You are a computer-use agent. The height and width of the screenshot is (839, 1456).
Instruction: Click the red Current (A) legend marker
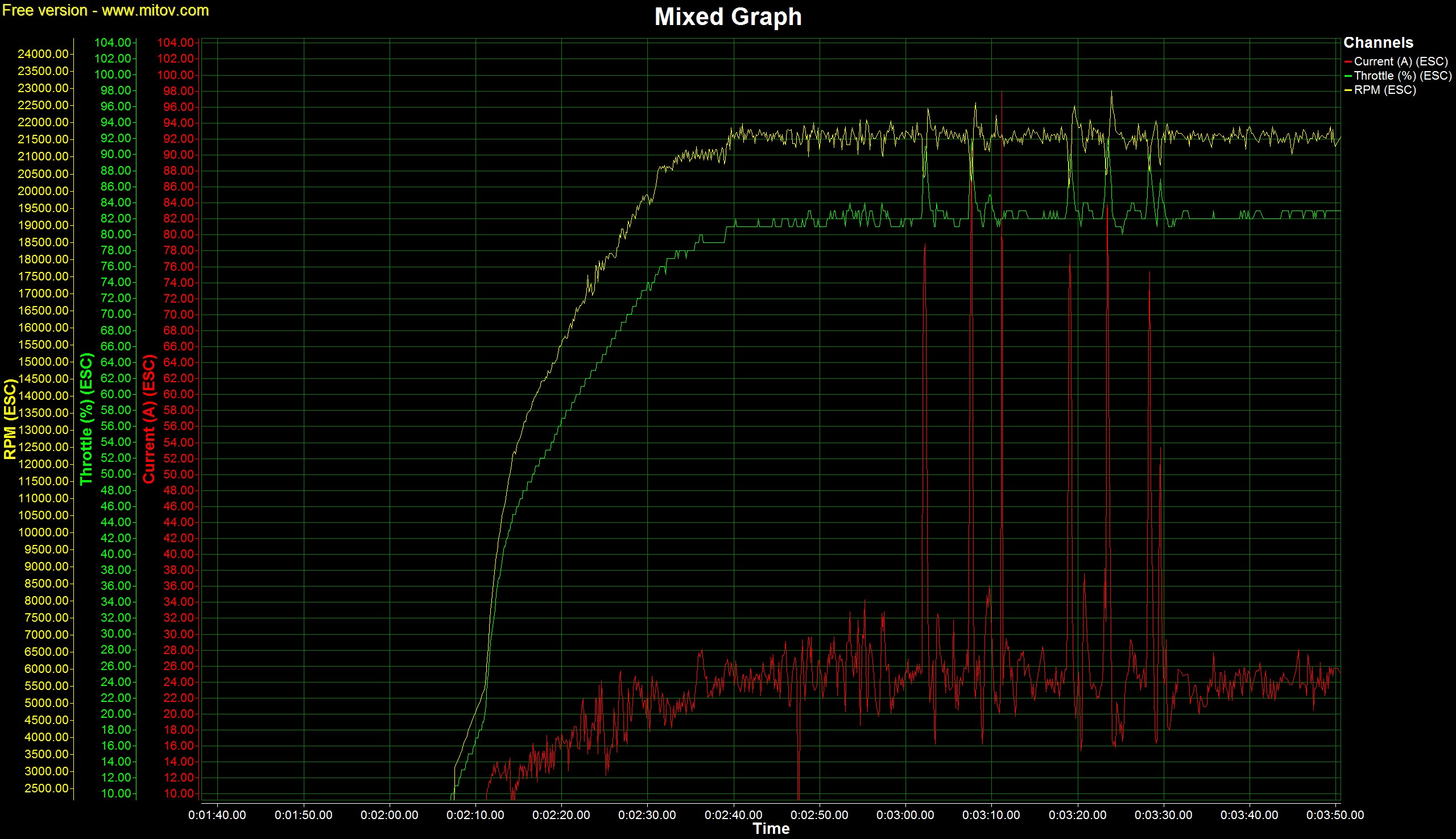point(1348,61)
